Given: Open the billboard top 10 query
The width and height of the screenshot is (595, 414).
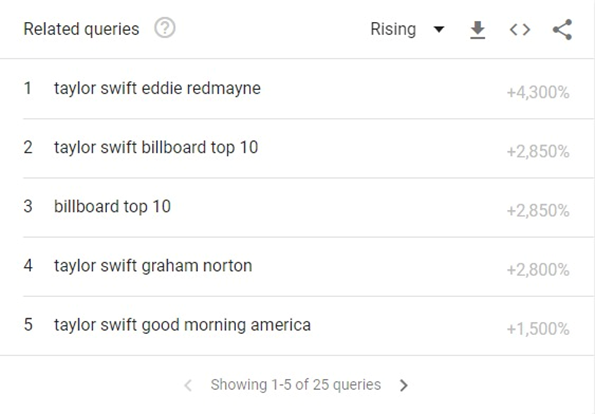Looking at the screenshot, I should 112,206.
